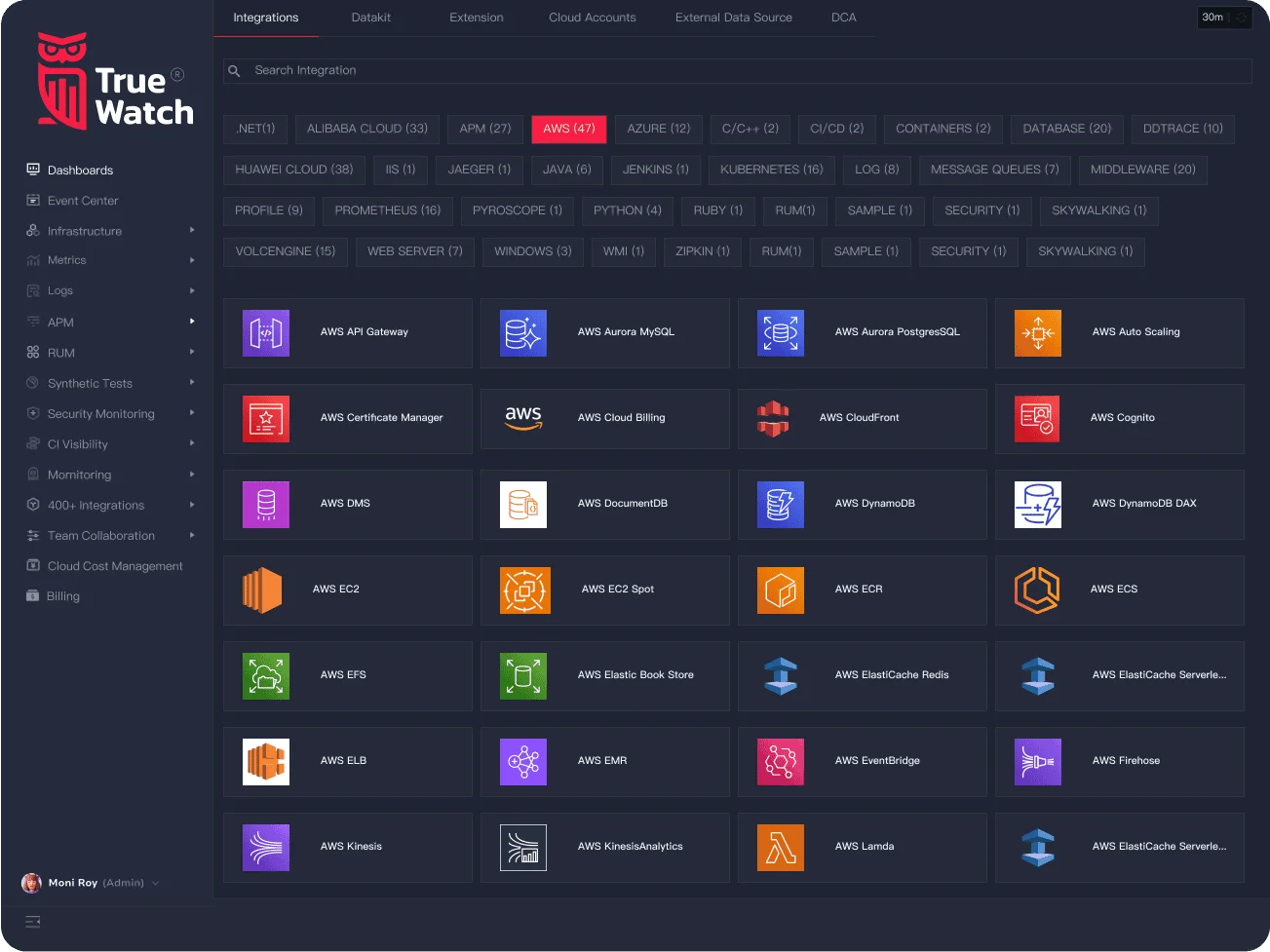Click the Dashboards sidebar icon
This screenshot has height=952, width=1270.
(33, 170)
